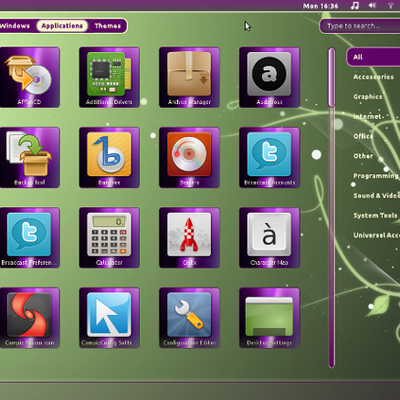Filter by Accessories category

pos(374,77)
